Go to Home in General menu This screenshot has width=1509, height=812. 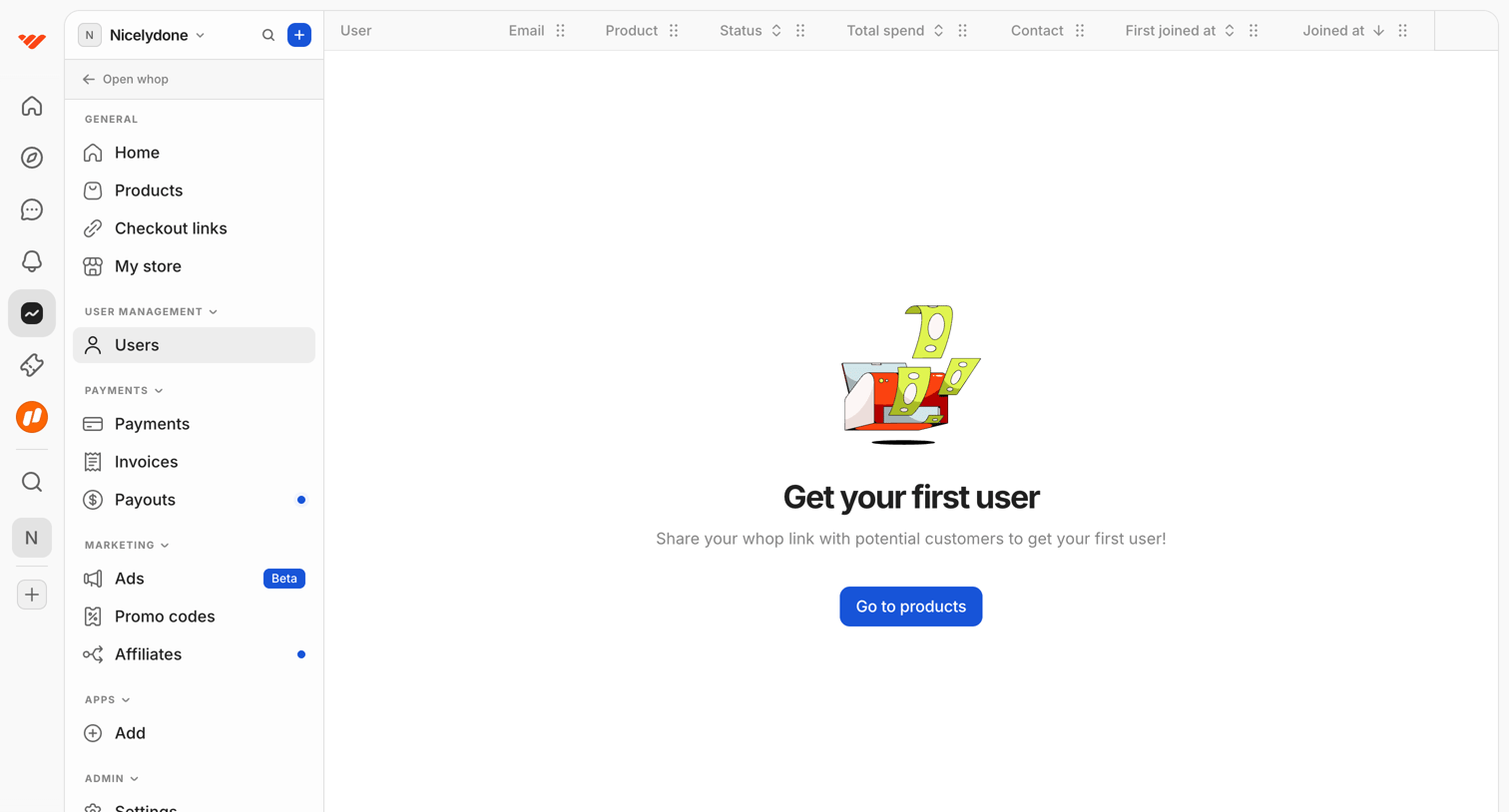pyautogui.click(x=194, y=153)
